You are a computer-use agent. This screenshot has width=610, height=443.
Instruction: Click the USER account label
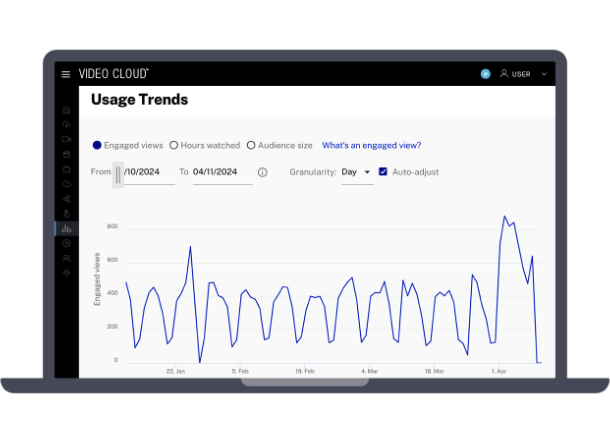click(x=521, y=74)
